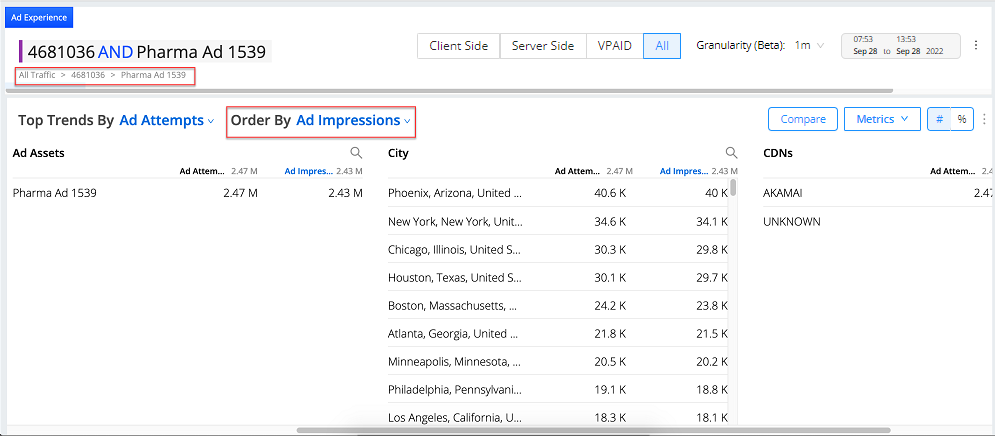Change the Granularity 1m dropdown
The width and height of the screenshot is (995, 436).
pyautogui.click(x=808, y=46)
